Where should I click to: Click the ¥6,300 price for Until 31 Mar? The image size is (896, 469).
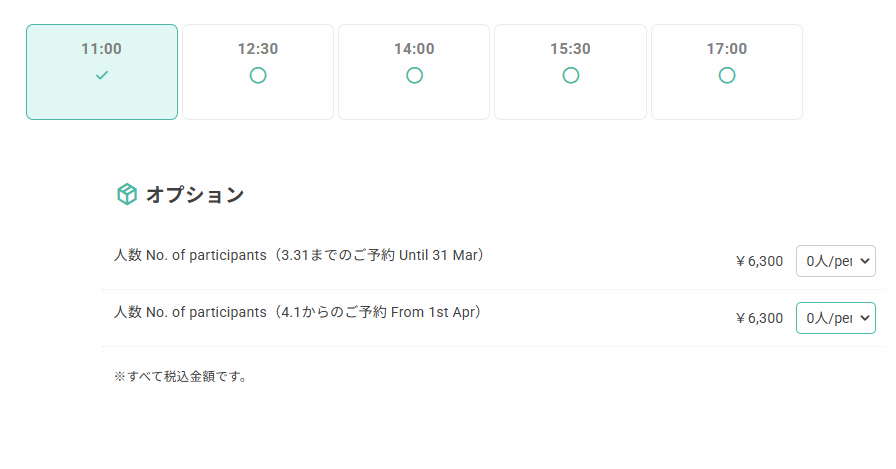point(759,262)
